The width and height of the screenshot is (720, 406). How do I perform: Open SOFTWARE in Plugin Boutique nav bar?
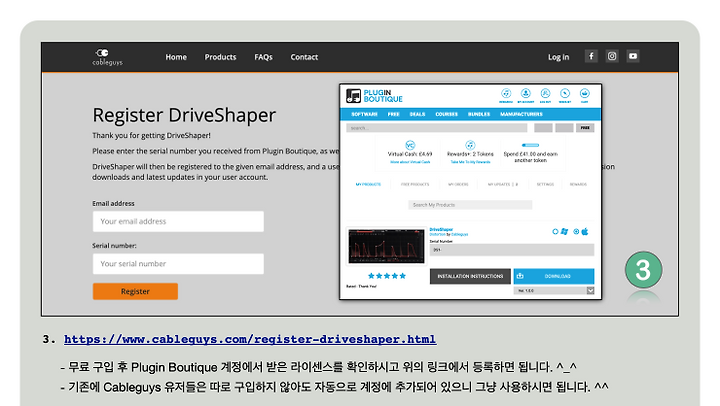364,114
